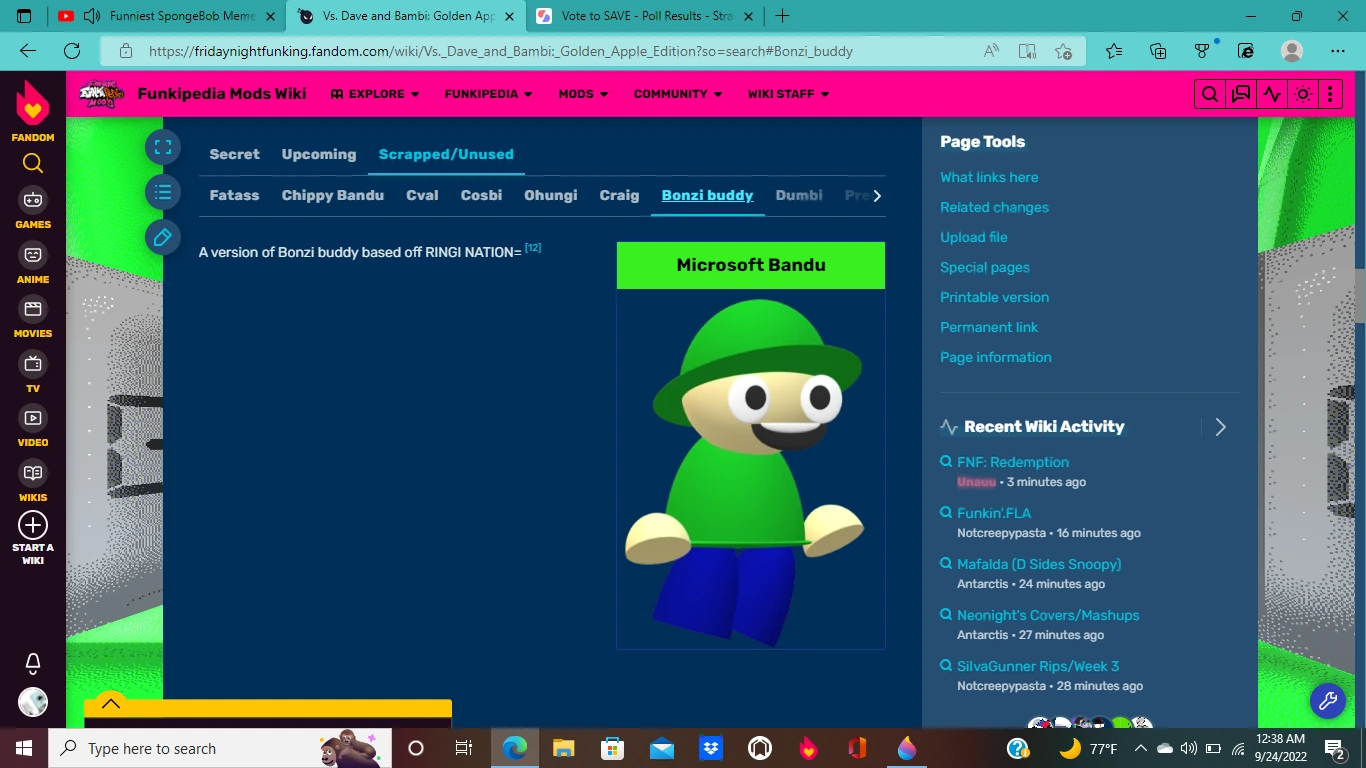
Task: Open the table of contents icon
Action: 163,192
